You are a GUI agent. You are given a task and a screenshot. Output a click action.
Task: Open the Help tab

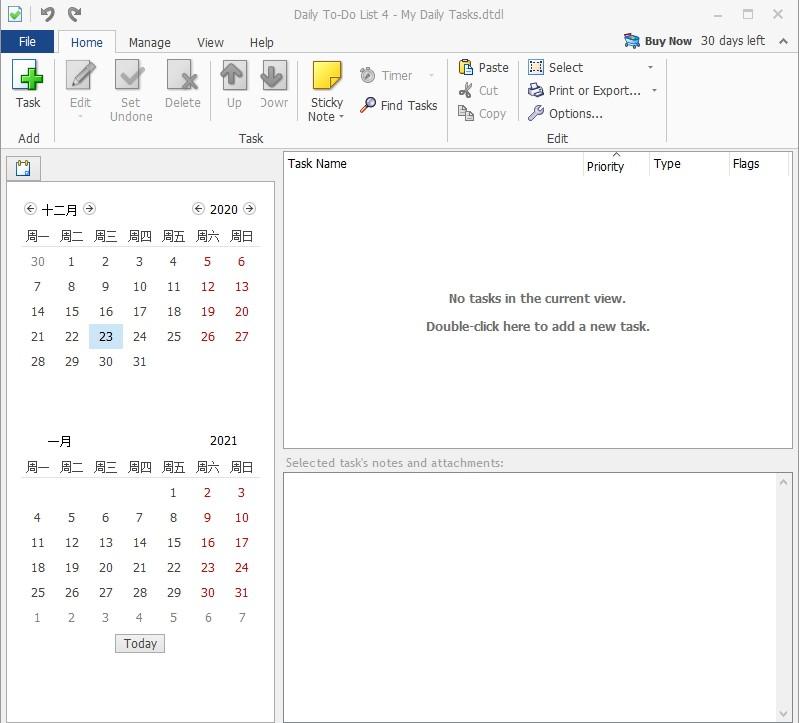261,42
